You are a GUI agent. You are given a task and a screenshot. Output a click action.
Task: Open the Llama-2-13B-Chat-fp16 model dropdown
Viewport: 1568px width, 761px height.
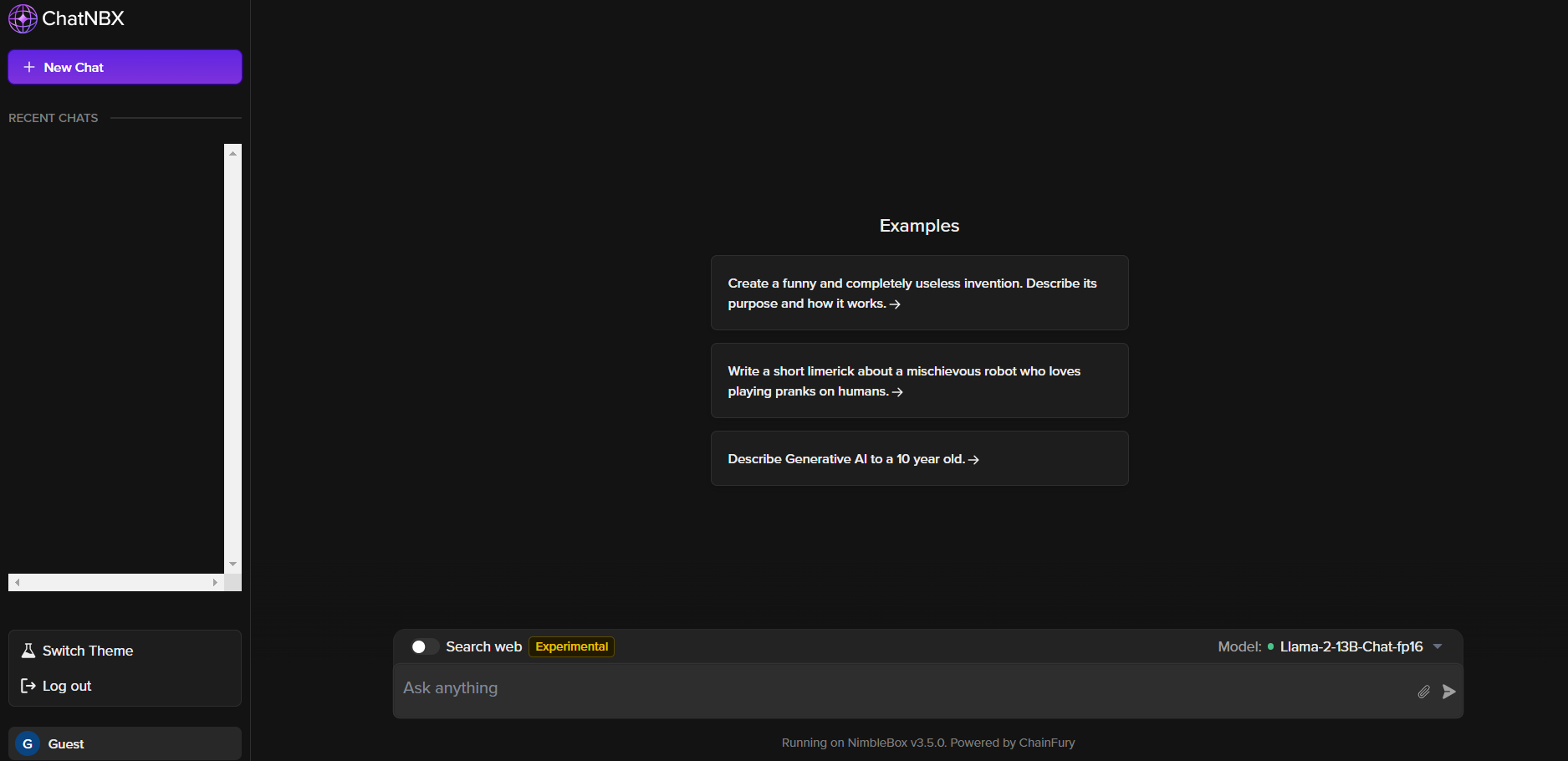pos(1351,646)
